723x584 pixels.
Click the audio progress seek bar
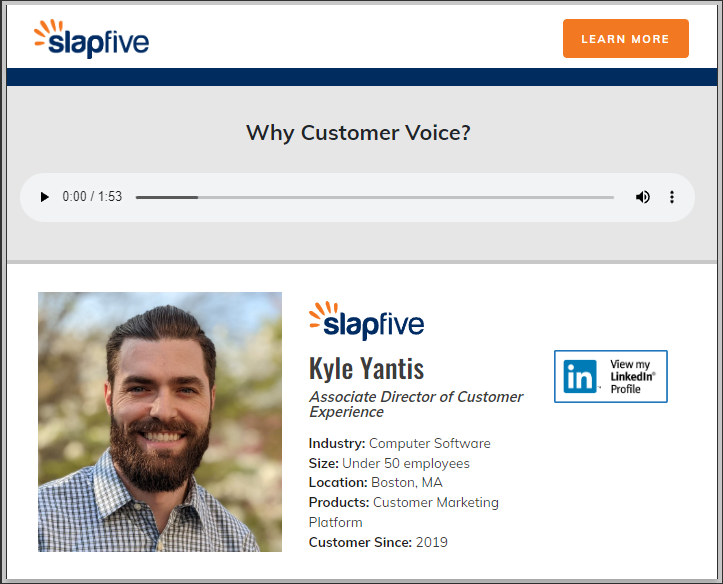374,197
